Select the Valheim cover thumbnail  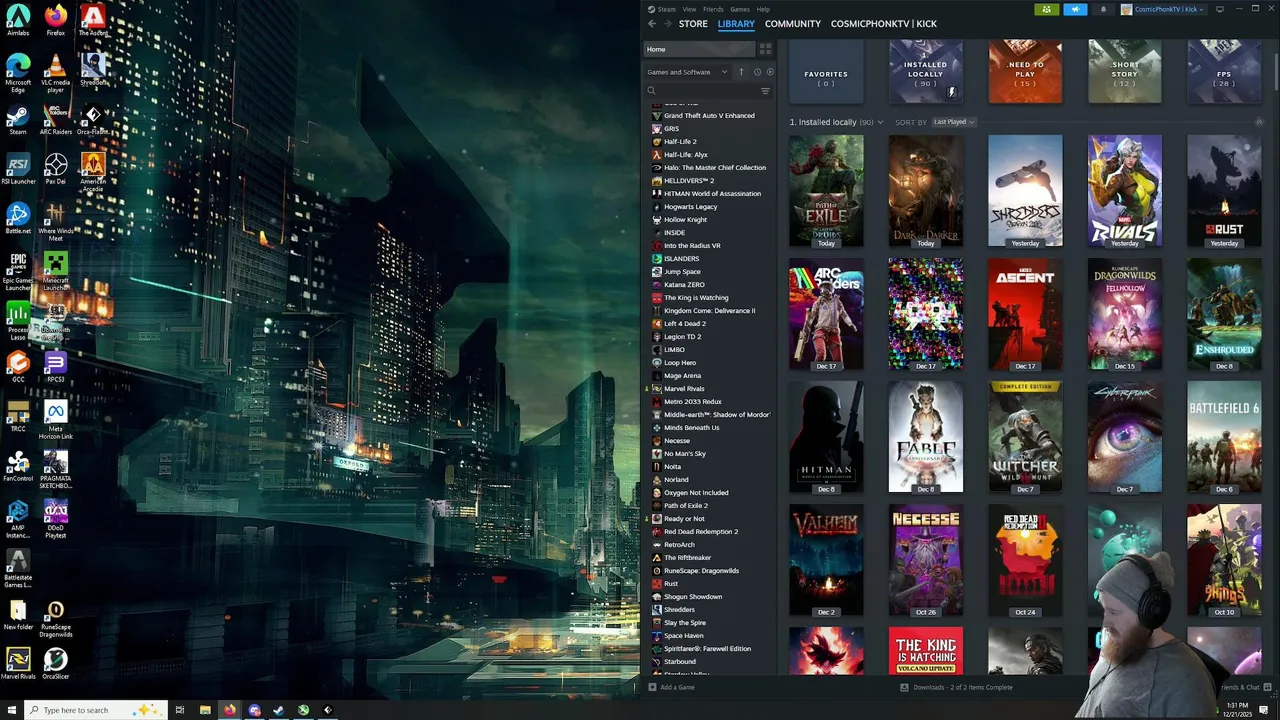point(826,560)
